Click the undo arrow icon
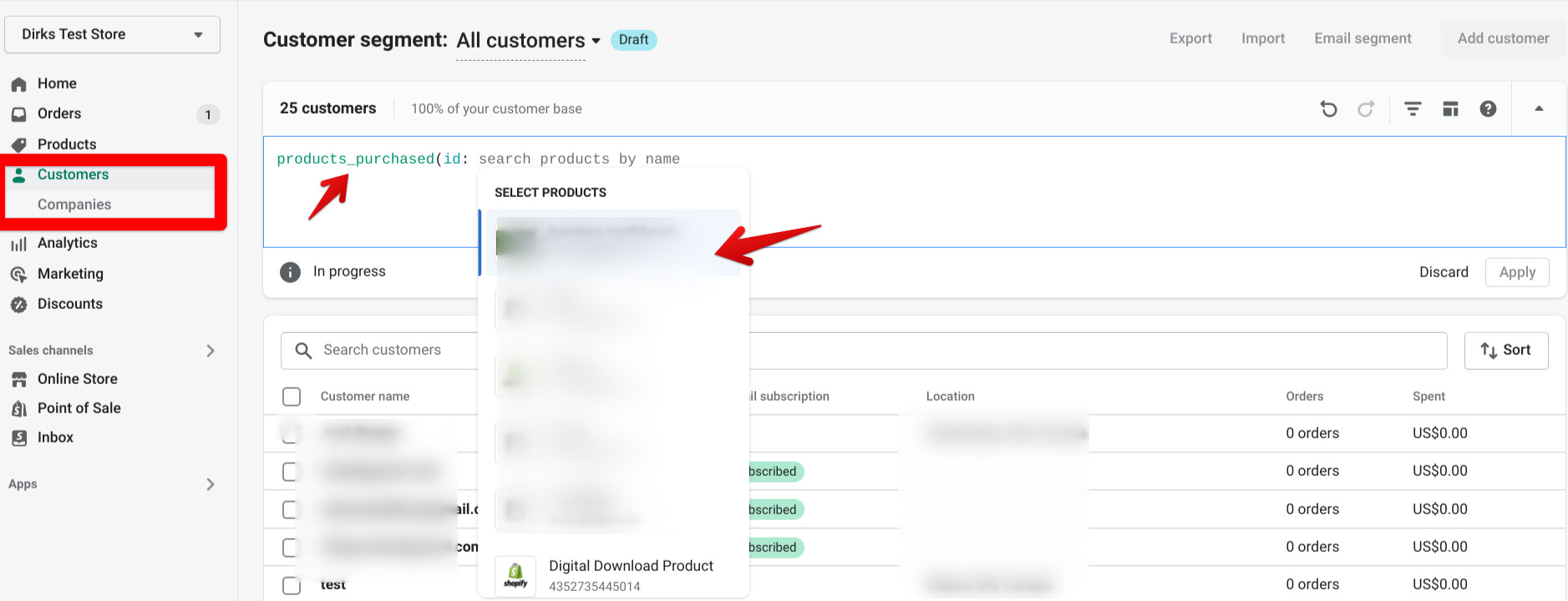Viewport: 1568px width, 601px height. 1328,109
